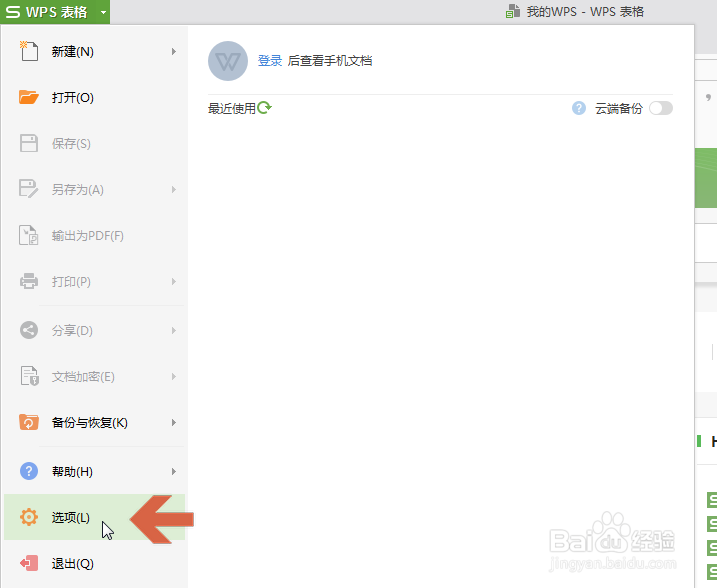This screenshot has width=717, height=588.
Task: Click cloud backup help question icon
Action: point(579,108)
